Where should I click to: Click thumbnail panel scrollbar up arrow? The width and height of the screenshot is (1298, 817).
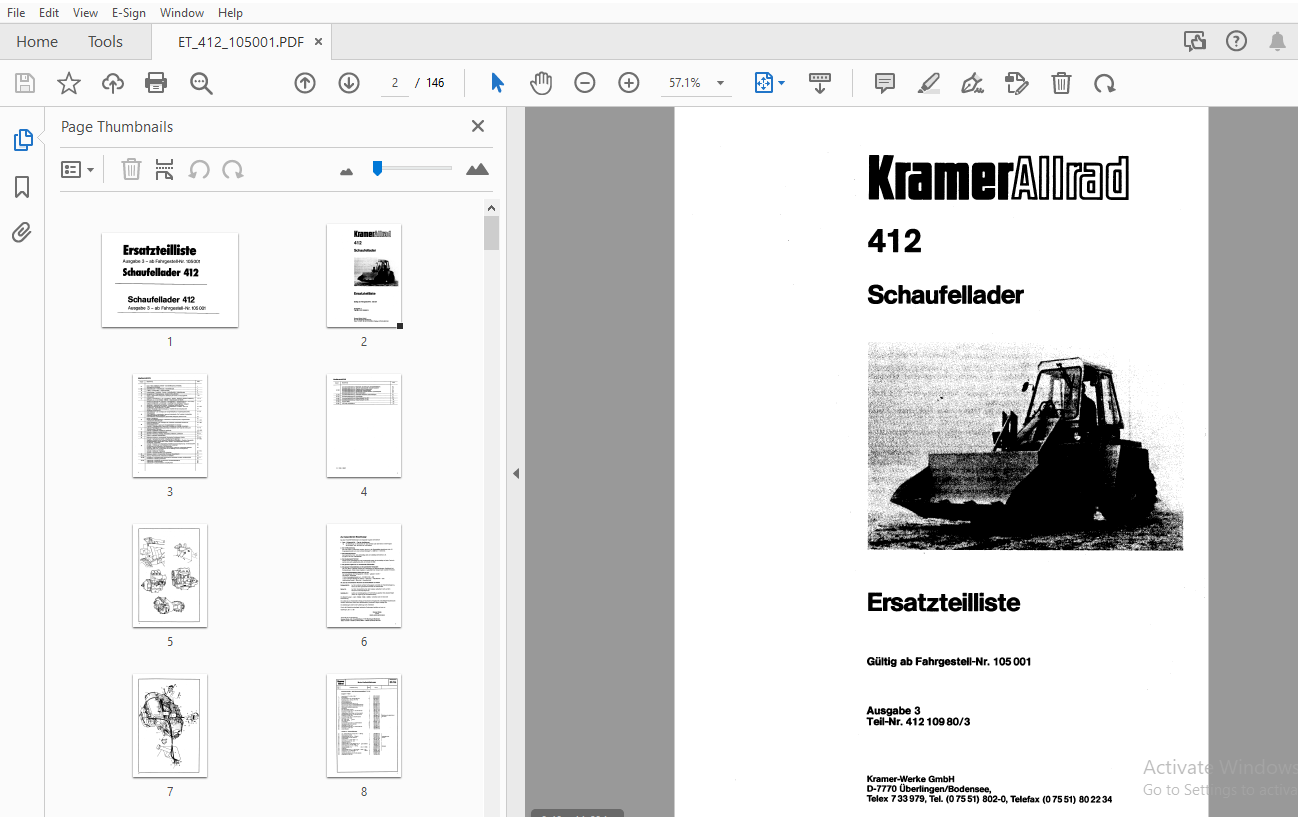click(491, 207)
